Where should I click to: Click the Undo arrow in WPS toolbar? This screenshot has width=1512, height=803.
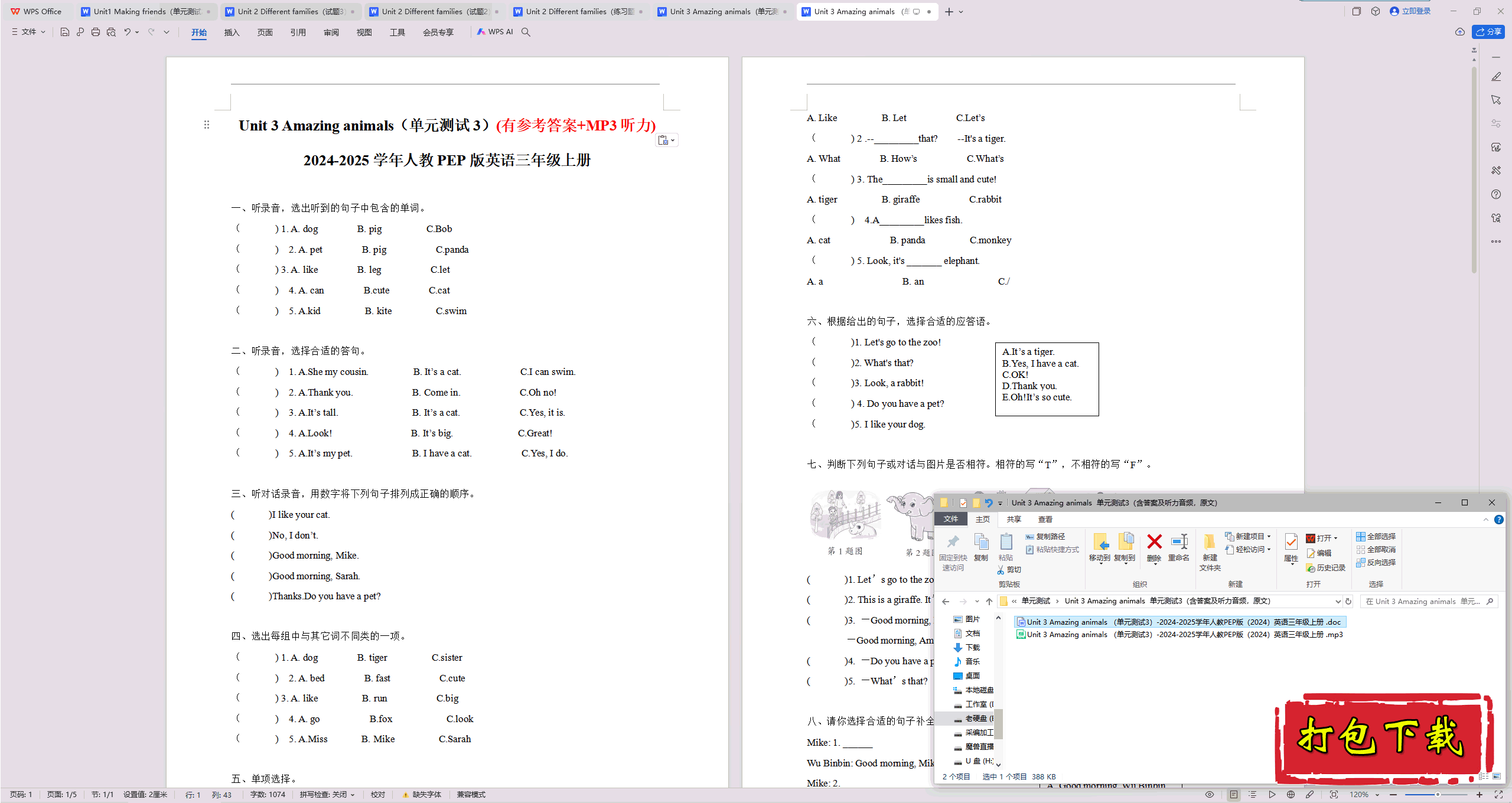tap(127, 32)
